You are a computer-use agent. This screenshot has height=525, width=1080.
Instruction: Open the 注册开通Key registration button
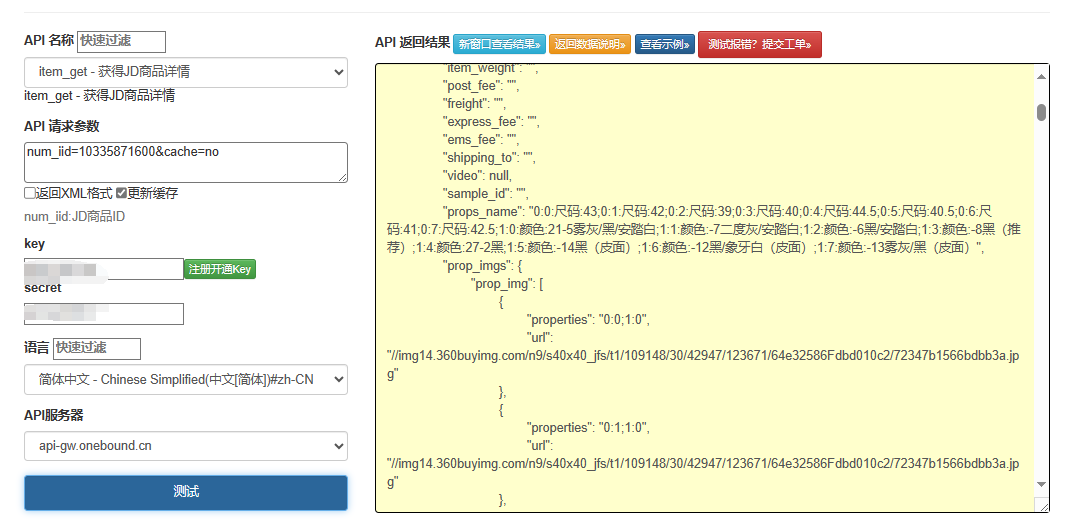pos(220,269)
